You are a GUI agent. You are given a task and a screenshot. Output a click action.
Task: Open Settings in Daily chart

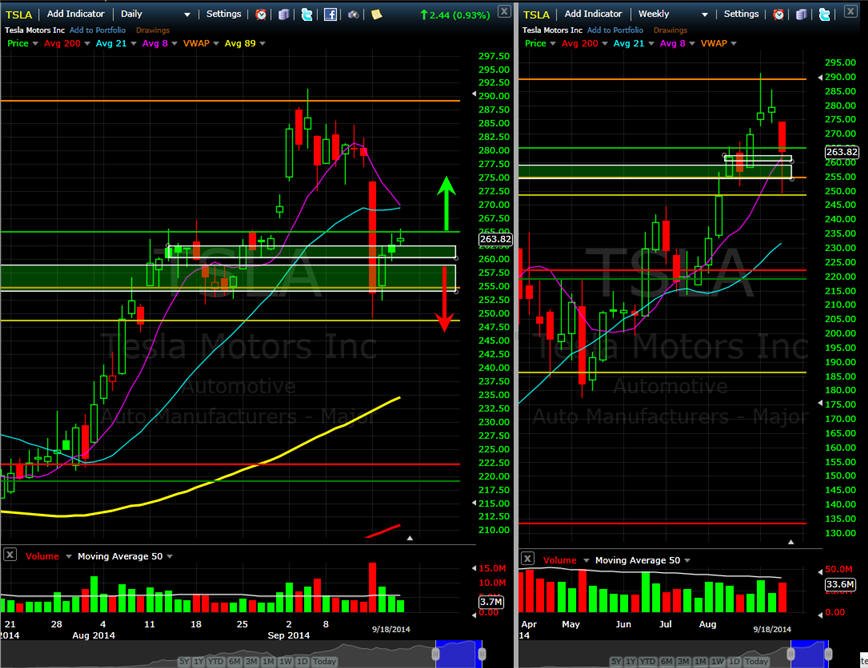pos(224,14)
